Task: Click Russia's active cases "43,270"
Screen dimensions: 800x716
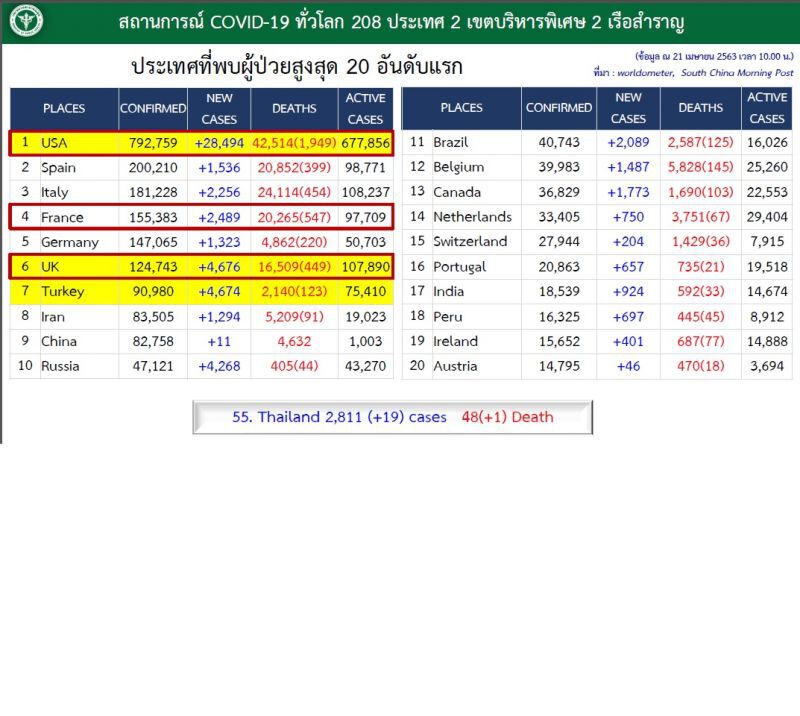Action: click(365, 366)
